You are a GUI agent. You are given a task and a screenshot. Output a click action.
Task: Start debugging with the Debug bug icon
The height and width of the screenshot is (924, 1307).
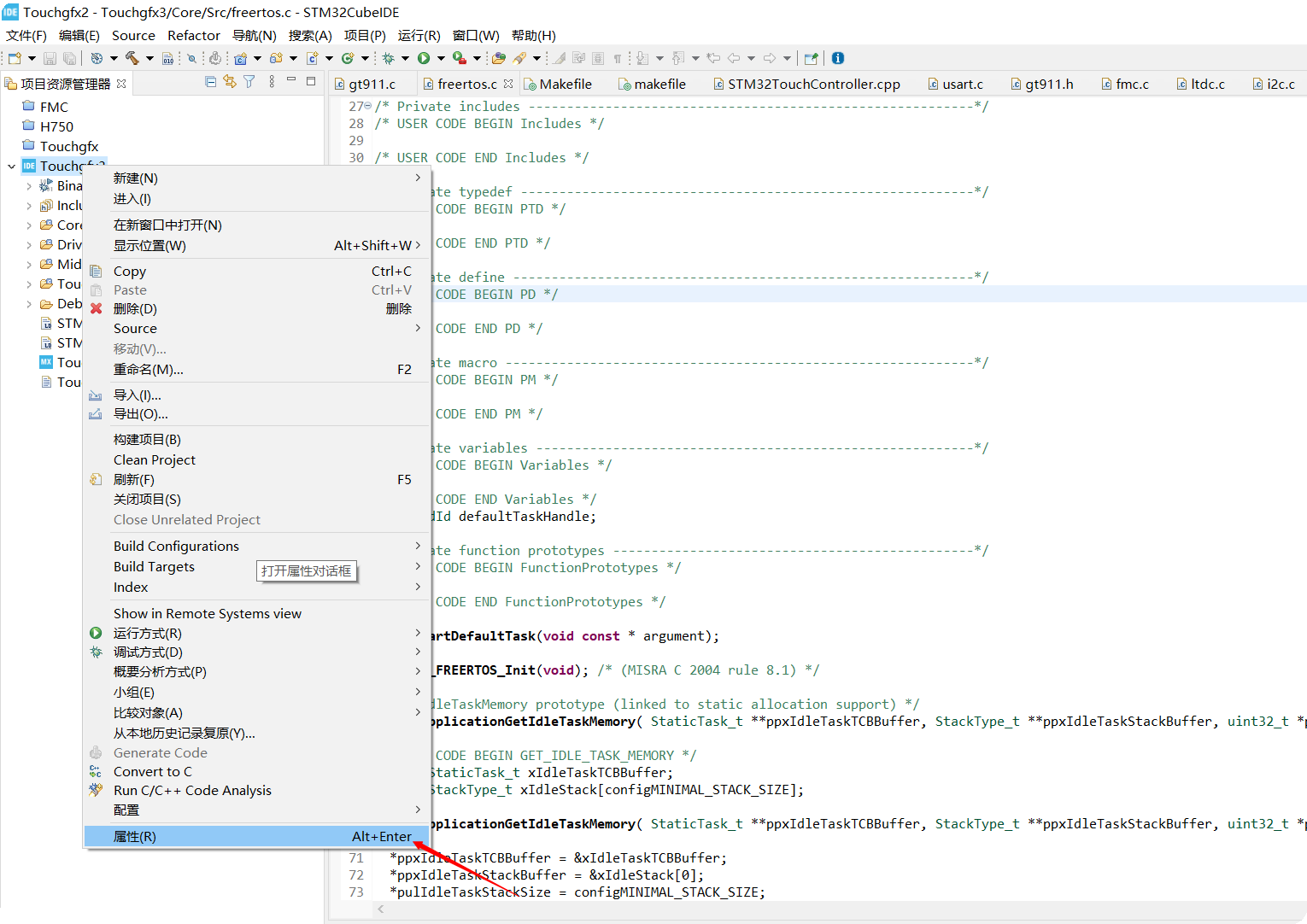[x=389, y=57]
